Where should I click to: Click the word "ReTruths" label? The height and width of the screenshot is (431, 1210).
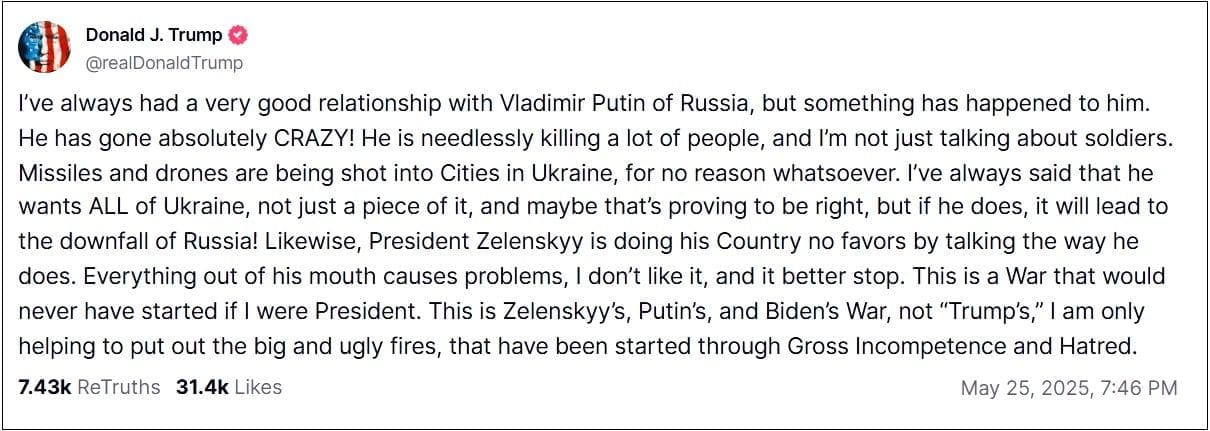coord(118,387)
